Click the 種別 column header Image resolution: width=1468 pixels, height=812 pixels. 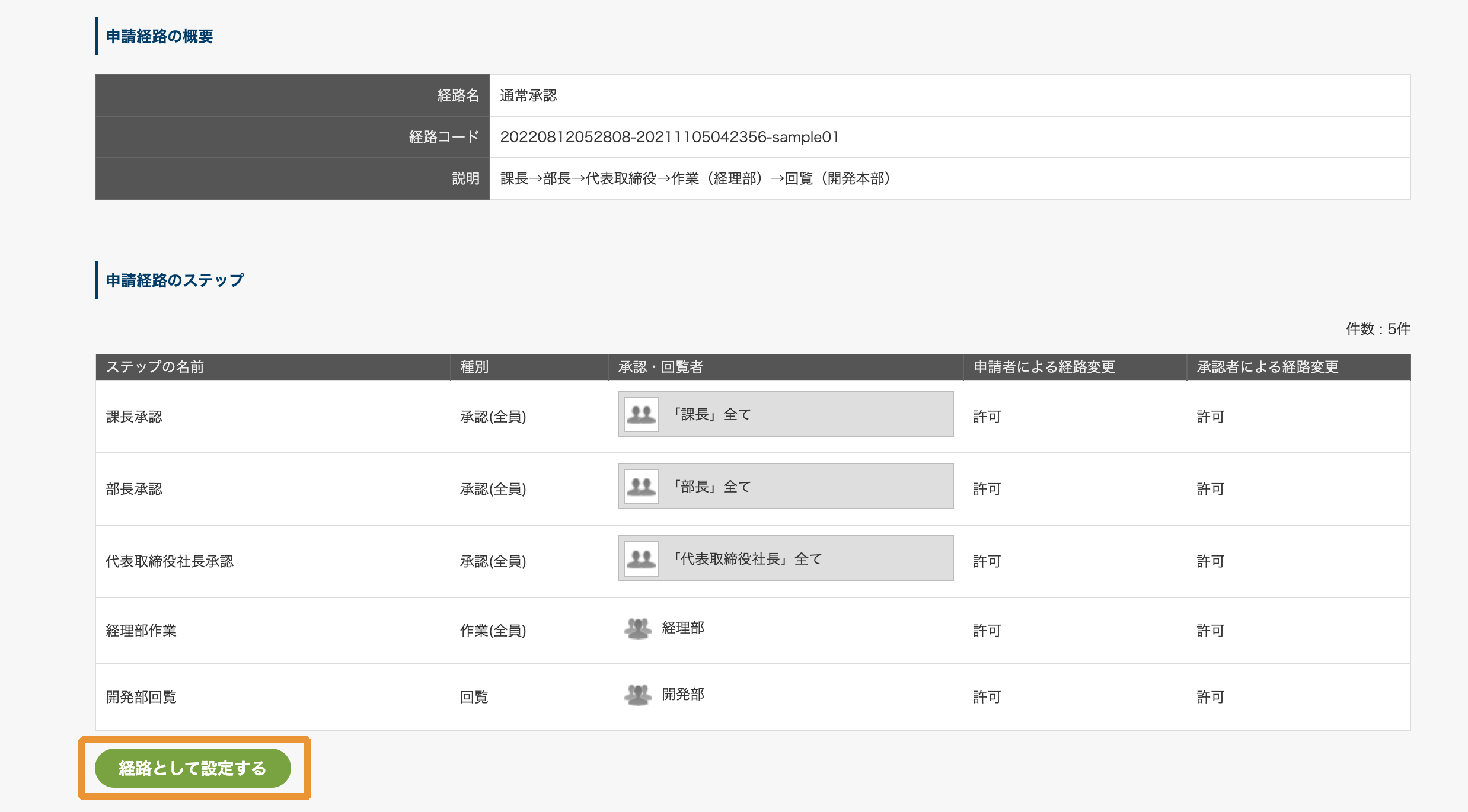[474, 367]
